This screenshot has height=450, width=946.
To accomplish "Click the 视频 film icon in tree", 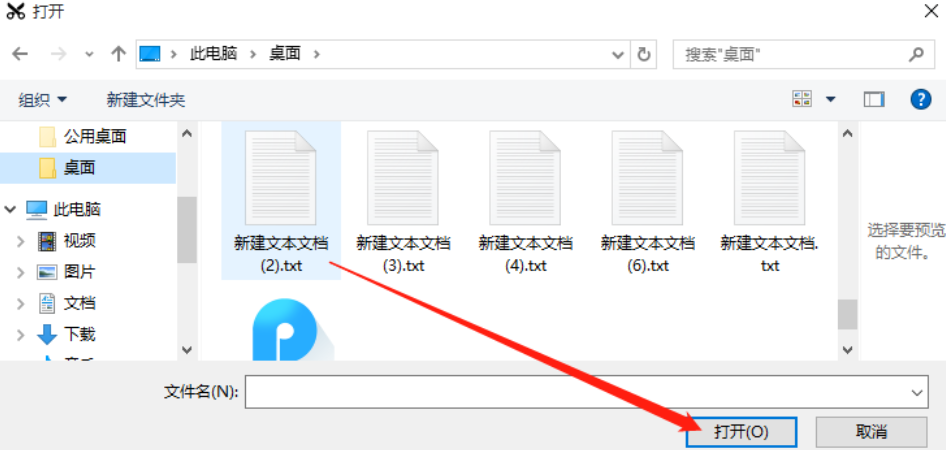I will [x=46, y=241].
